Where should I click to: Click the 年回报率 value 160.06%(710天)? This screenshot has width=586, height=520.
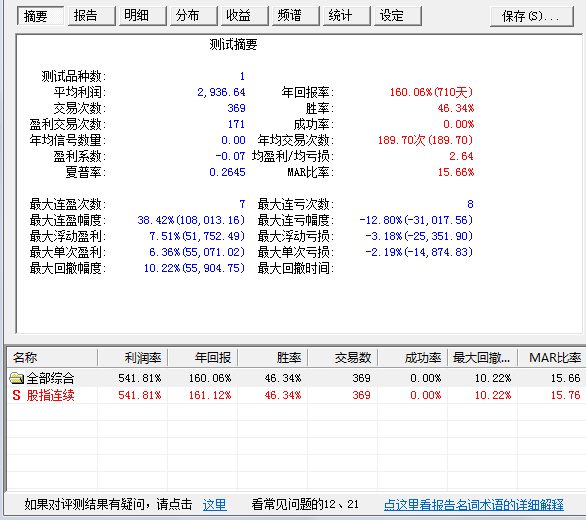point(432,92)
